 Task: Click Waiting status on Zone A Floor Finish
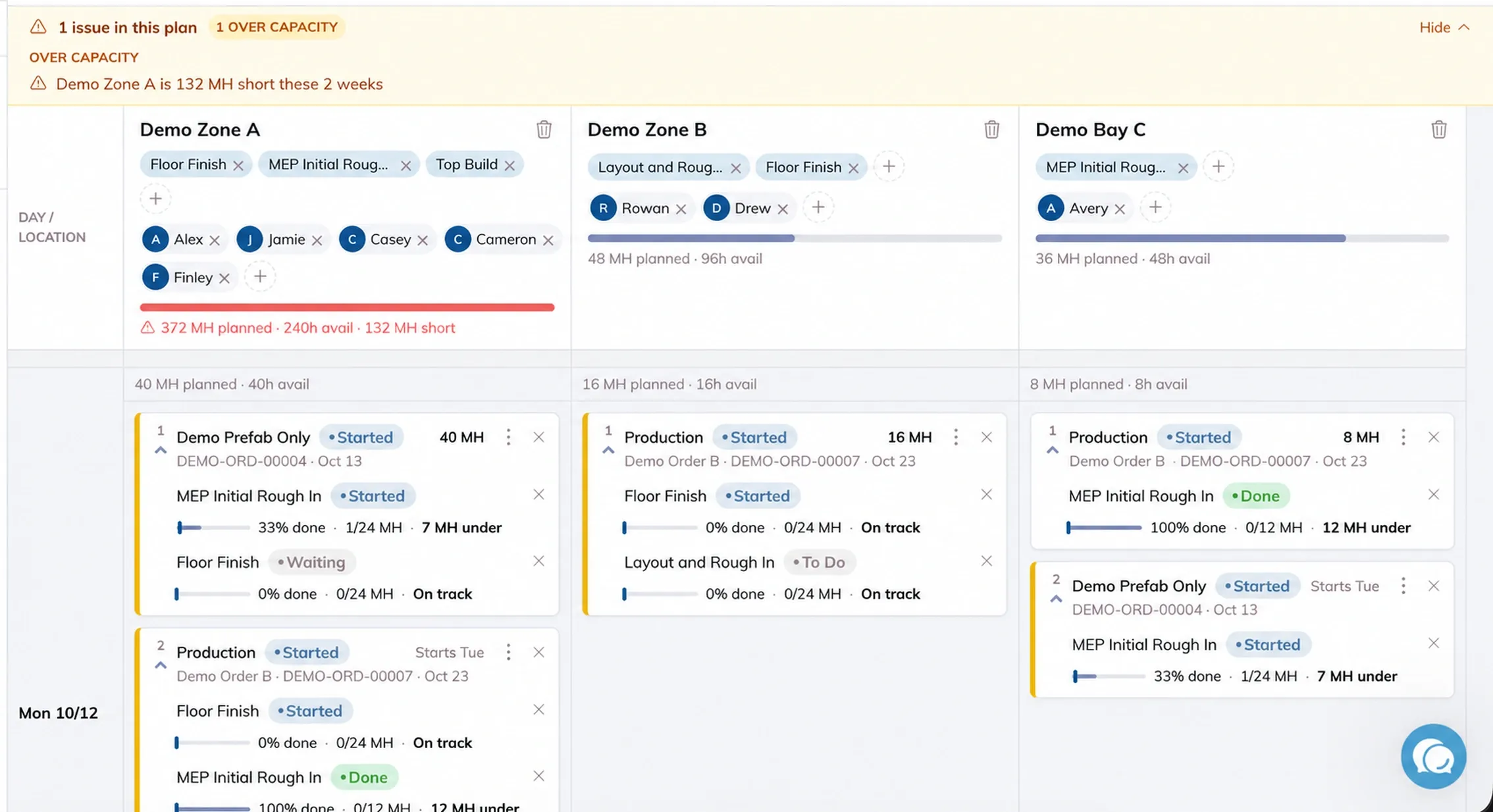click(312, 563)
